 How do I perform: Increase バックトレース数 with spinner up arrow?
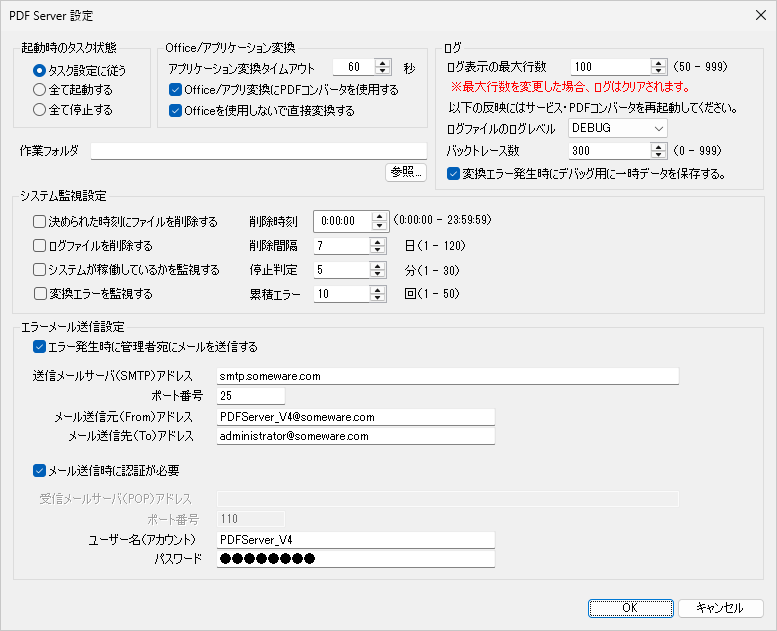point(658,146)
